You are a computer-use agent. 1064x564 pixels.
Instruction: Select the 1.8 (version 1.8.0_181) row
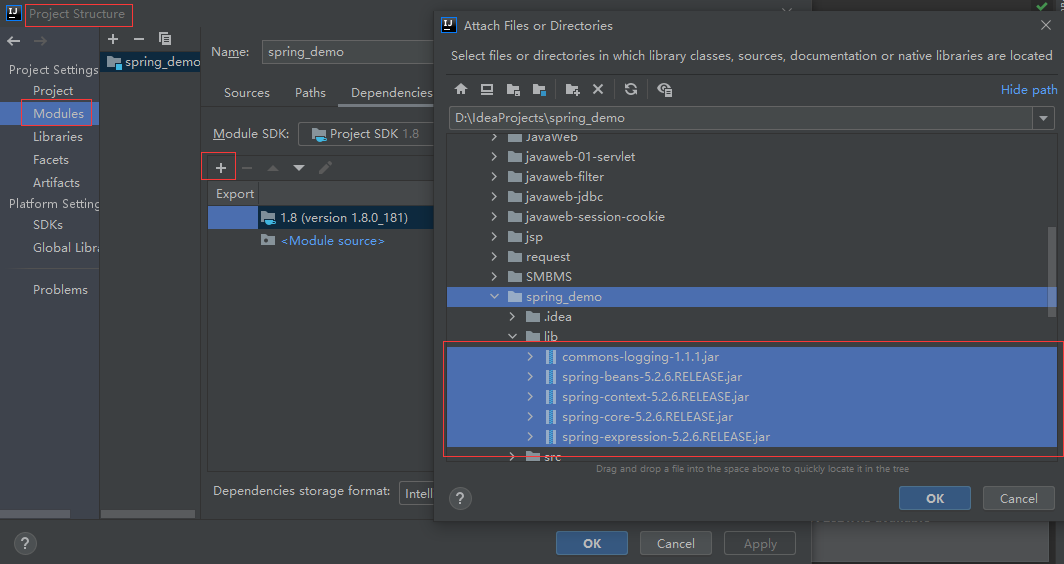(x=321, y=218)
